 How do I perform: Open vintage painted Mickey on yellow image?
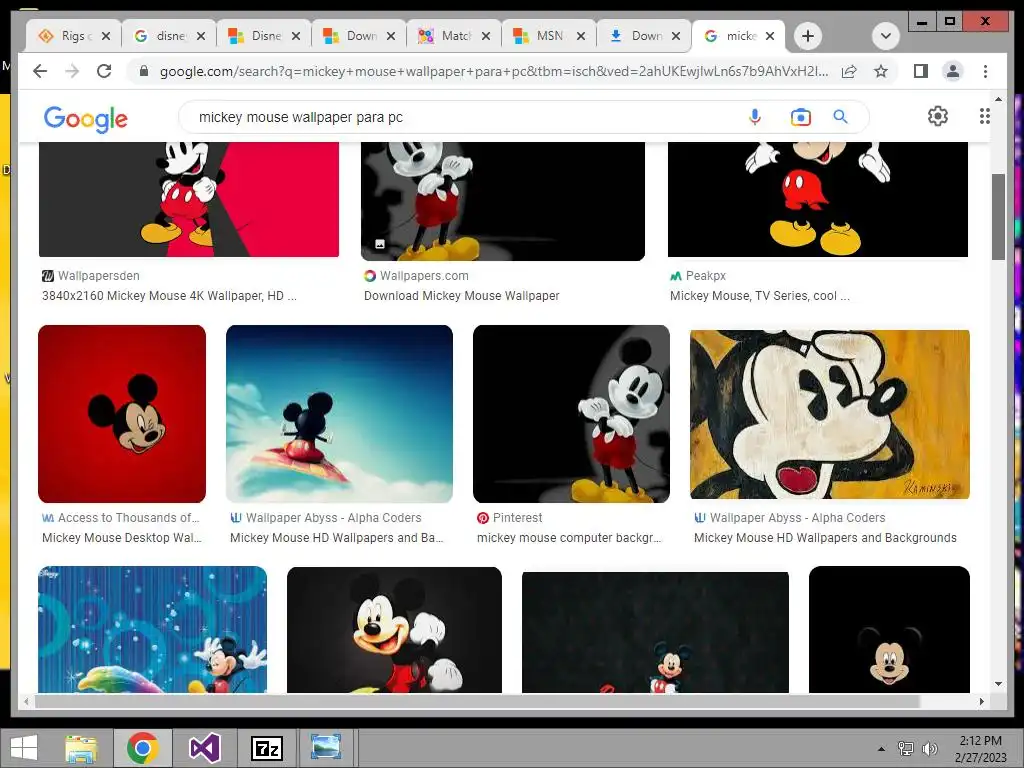pyautogui.click(x=829, y=414)
